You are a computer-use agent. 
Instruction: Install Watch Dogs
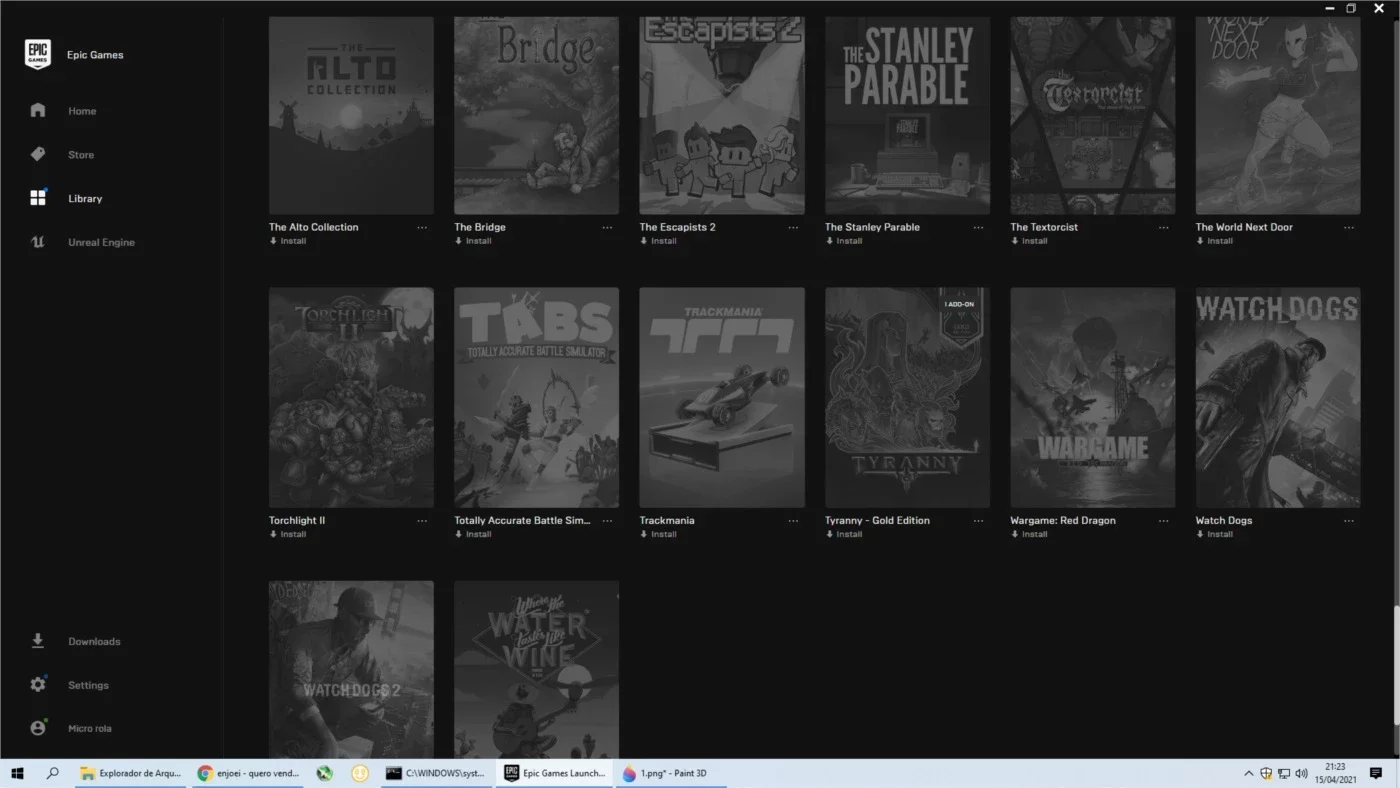coord(1215,534)
